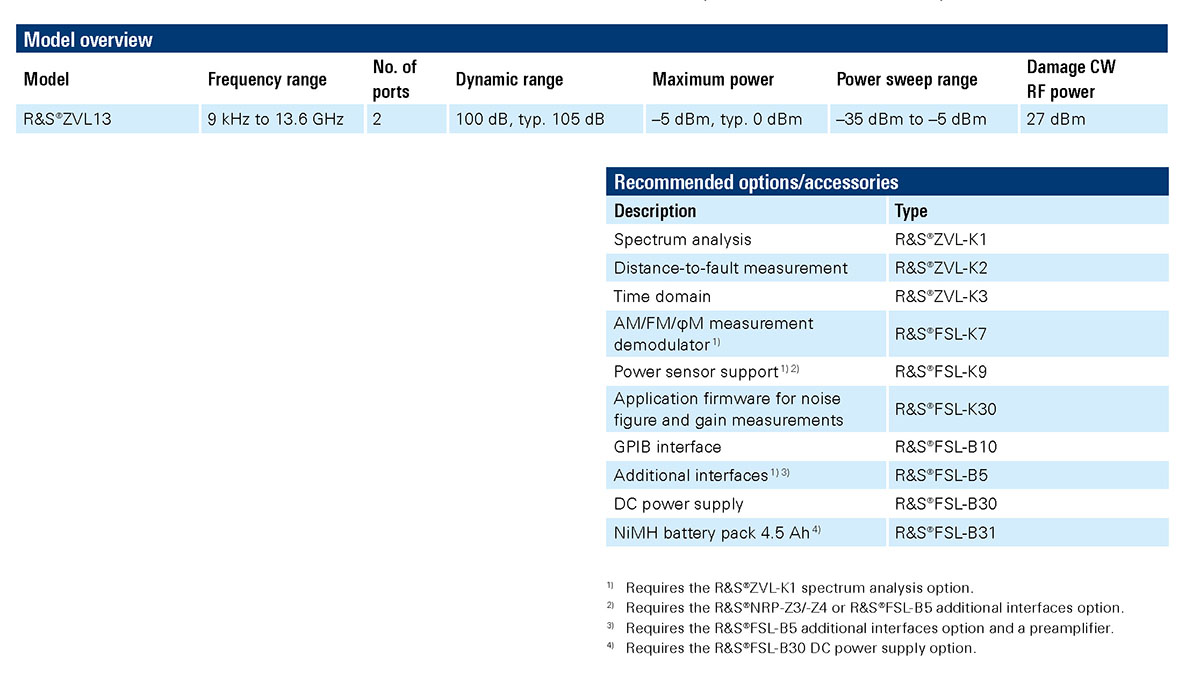
Task: Click footnote 3 mentioning a preamplifier
Action: coord(860,628)
